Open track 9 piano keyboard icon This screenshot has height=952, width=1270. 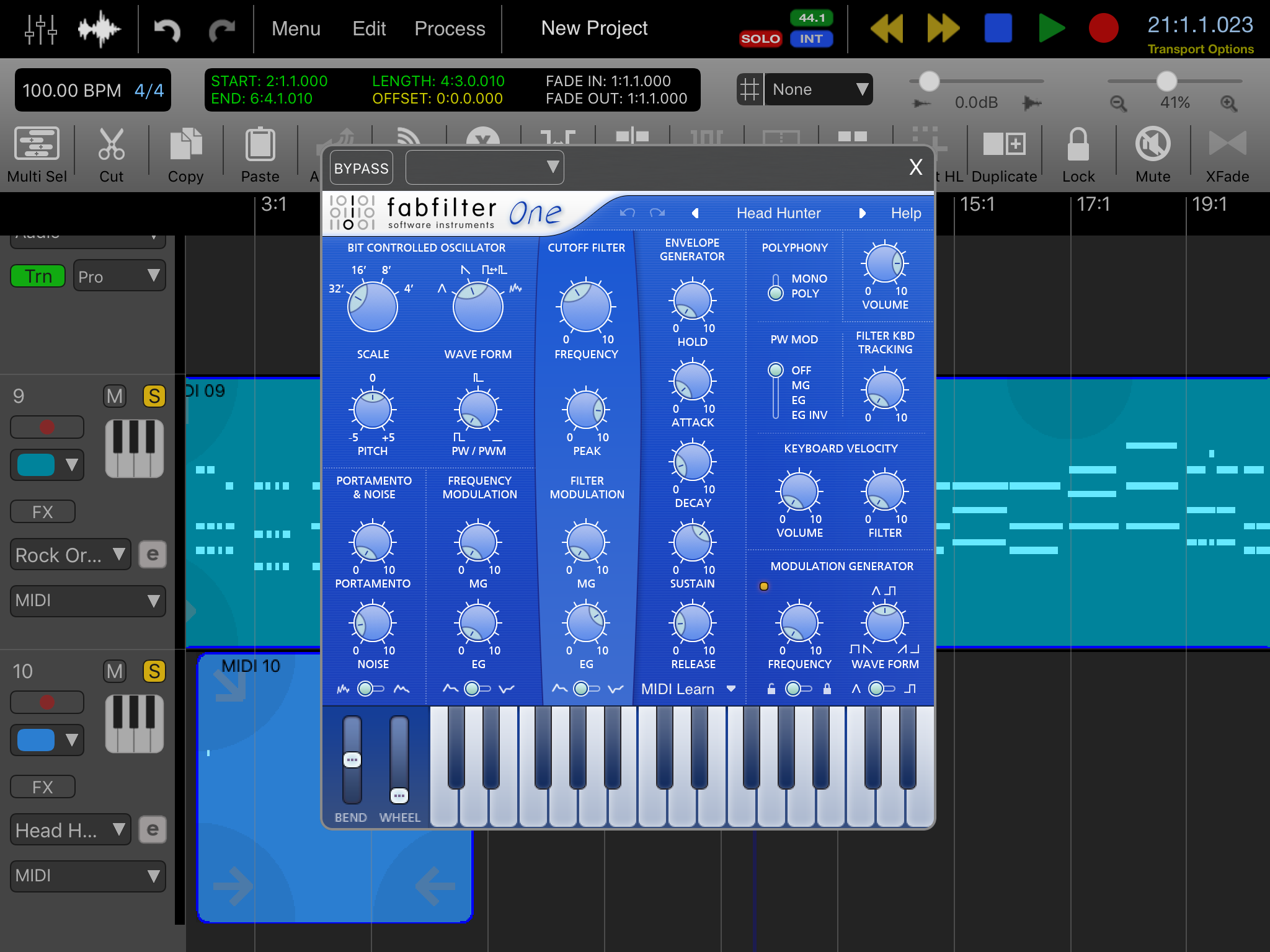pos(134,449)
